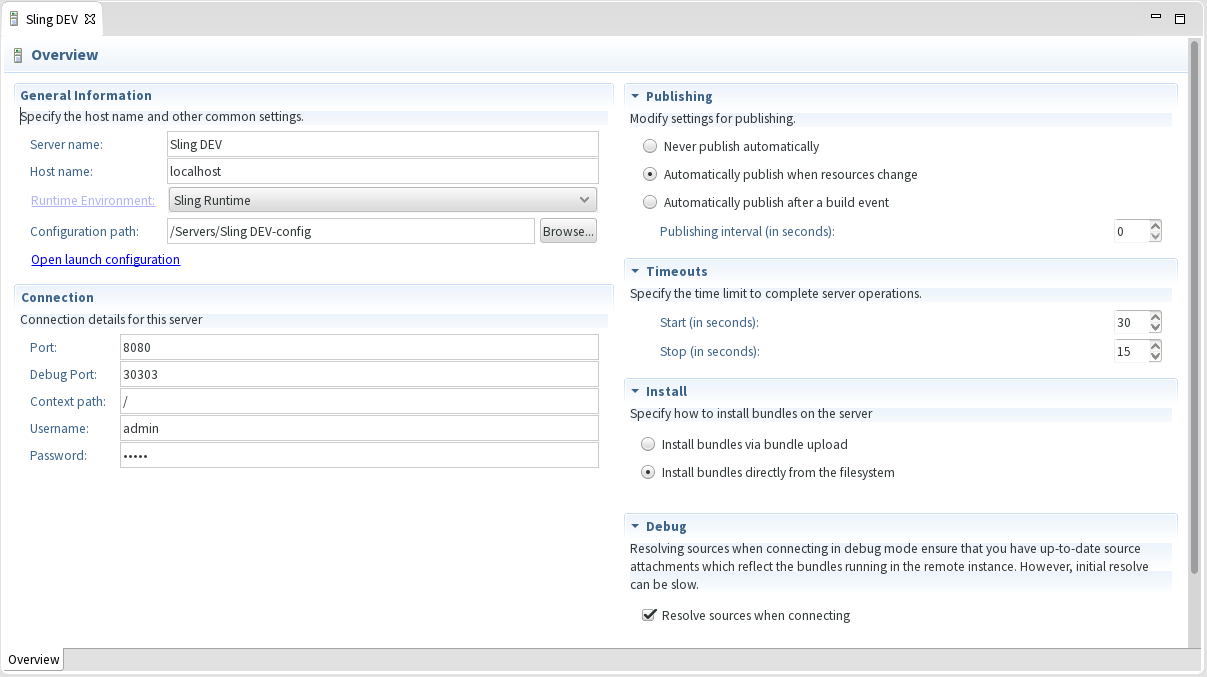Choose Install bundles via bundle upload
The width and height of the screenshot is (1207, 677).
pos(648,444)
